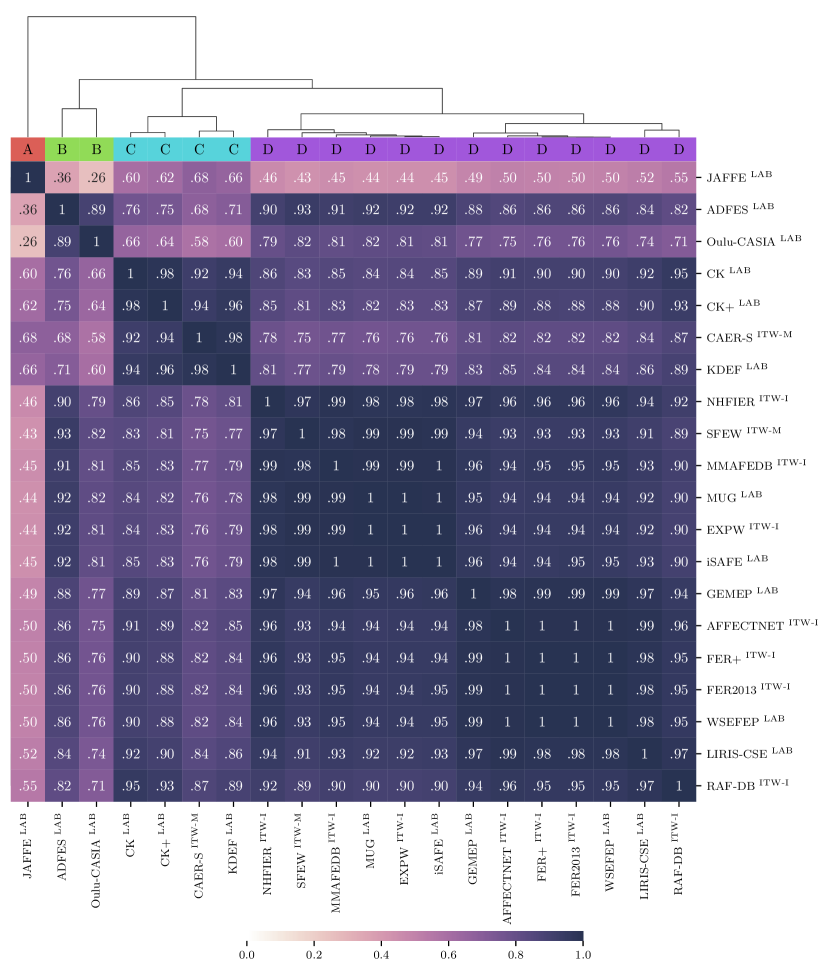Viewport: 830px width, 972px height.
Task: Click the .89 cell in ADFES row, Oulu-CASIA column
Action: point(96,210)
